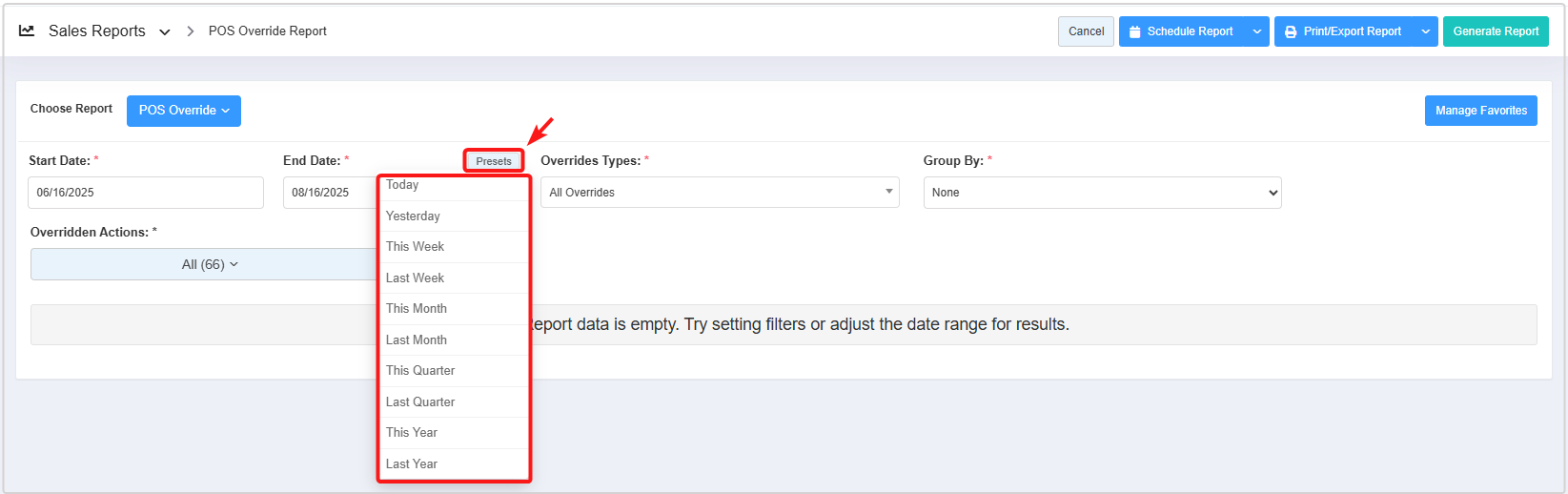
Task: Click the Start Date input field
Action: (x=145, y=193)
